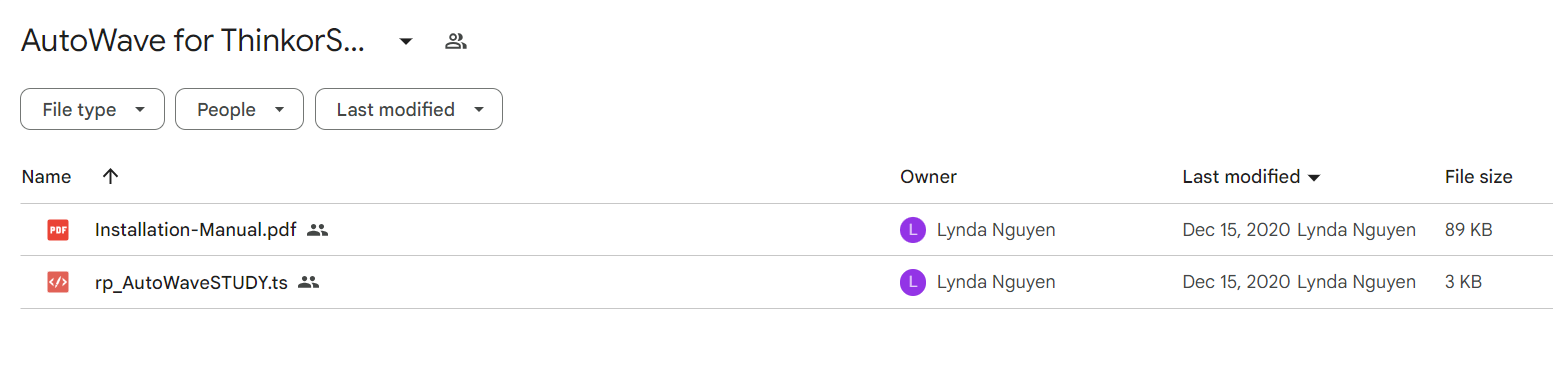This screenshot has width=1553, height=379.
Task: Select the Installation-Manual.pdf file name
Action: pos(196,230)
